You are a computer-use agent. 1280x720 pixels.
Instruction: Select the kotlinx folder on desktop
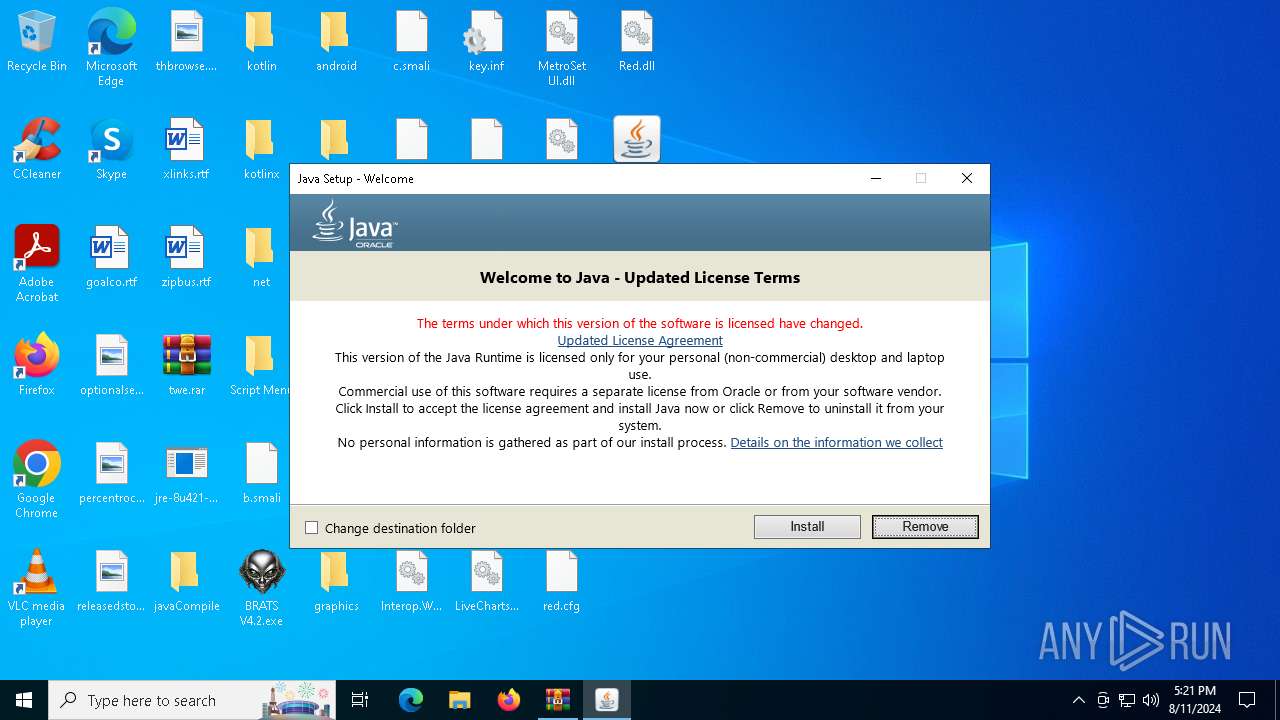pyautogui.click(x=261, y=150)
